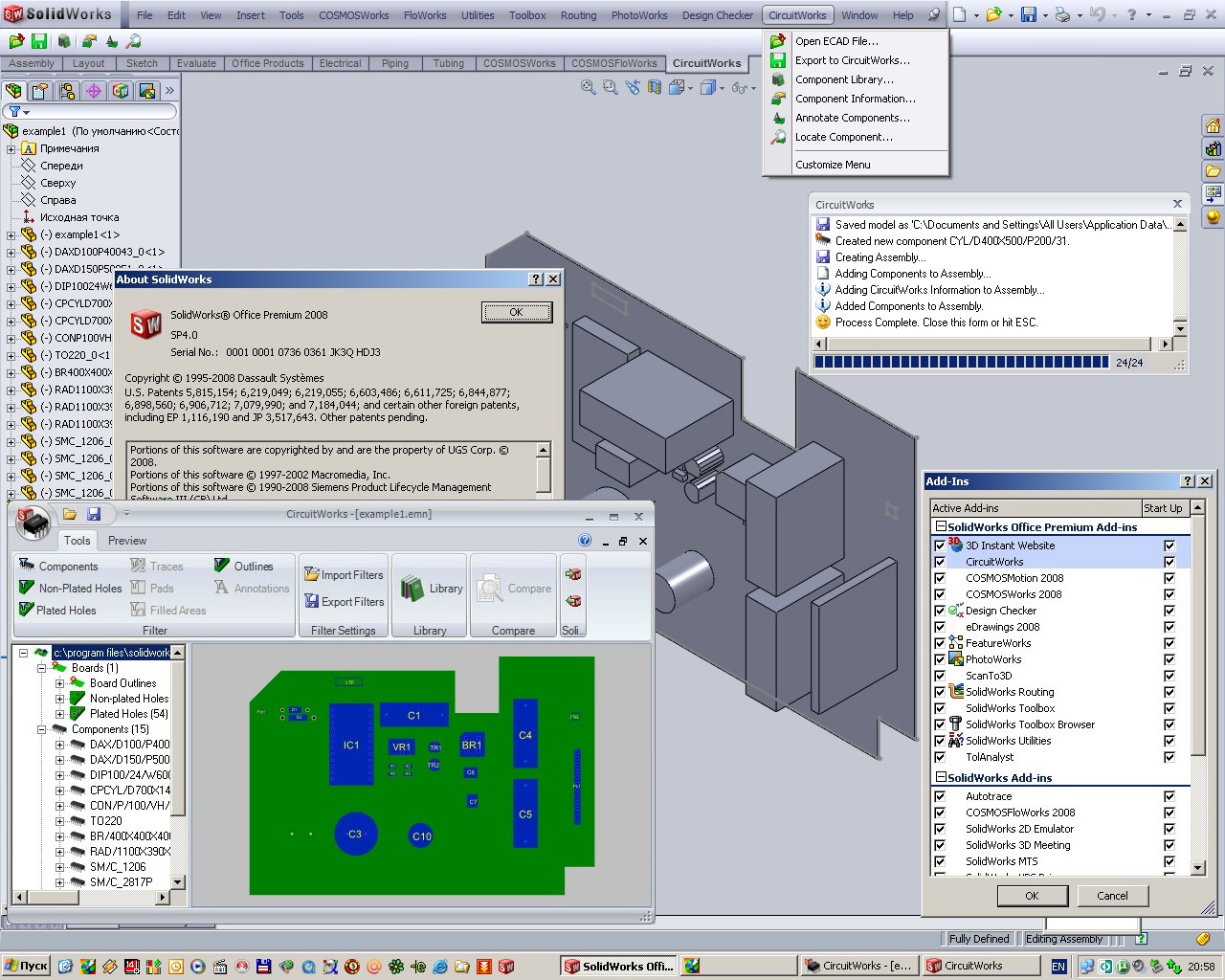The height and width of the screenshot is (980, 1225).
Task: Click the Пуск Start button
Action: tap(26, 966)
